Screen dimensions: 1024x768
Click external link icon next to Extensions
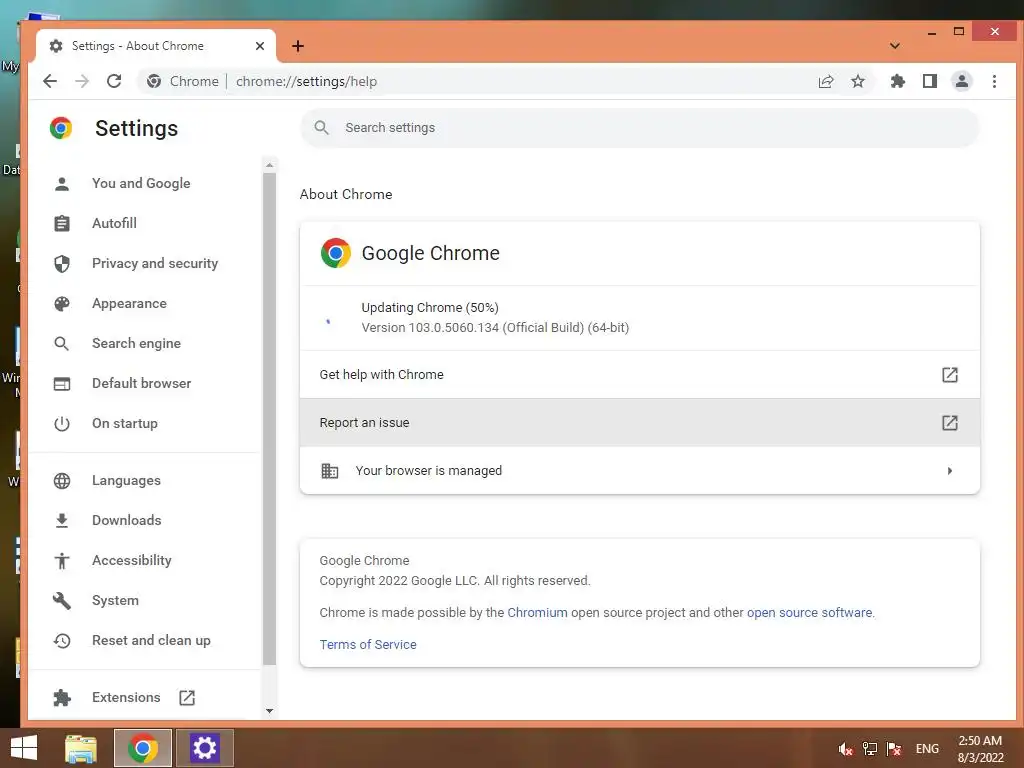187,697
